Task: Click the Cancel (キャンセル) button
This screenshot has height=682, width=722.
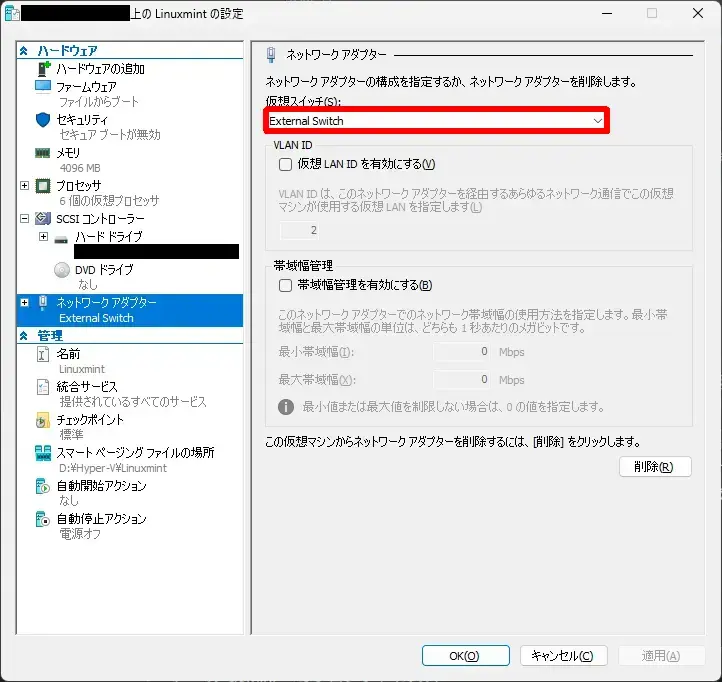Action: pyautogui.click(x=558, y=656)
